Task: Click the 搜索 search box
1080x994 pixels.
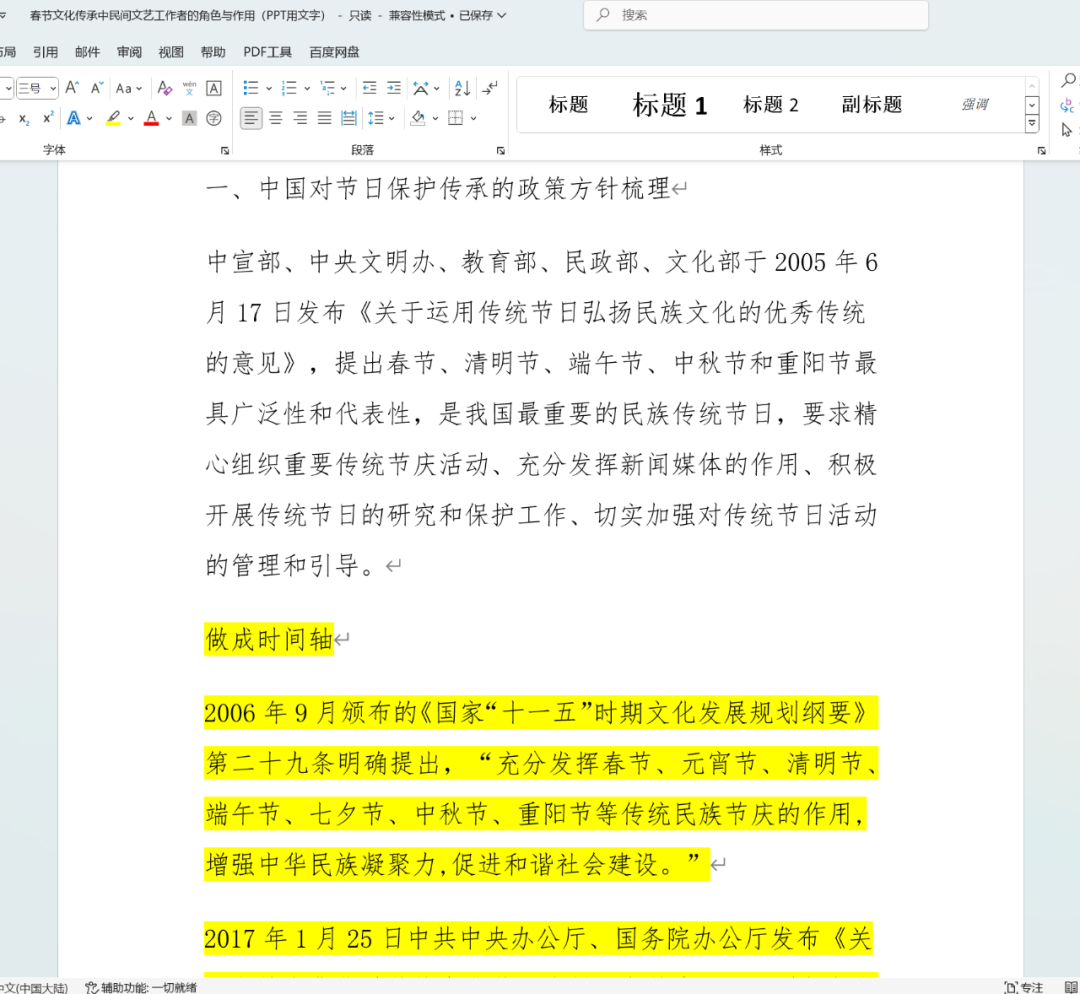Action: (756, 15)
